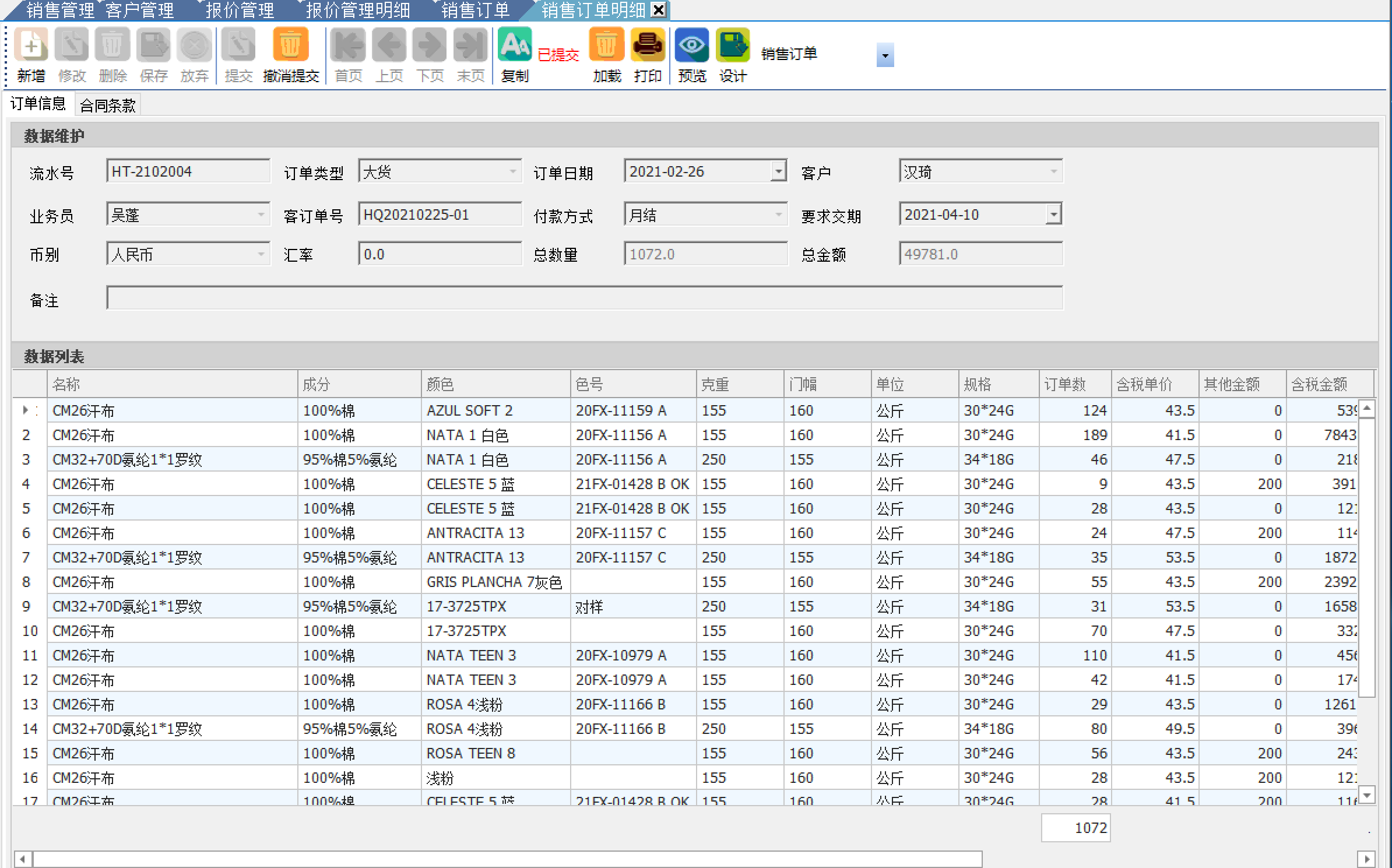
Task: Open the 要求交期 date dropdown arrow
Action: point(1053,215)
